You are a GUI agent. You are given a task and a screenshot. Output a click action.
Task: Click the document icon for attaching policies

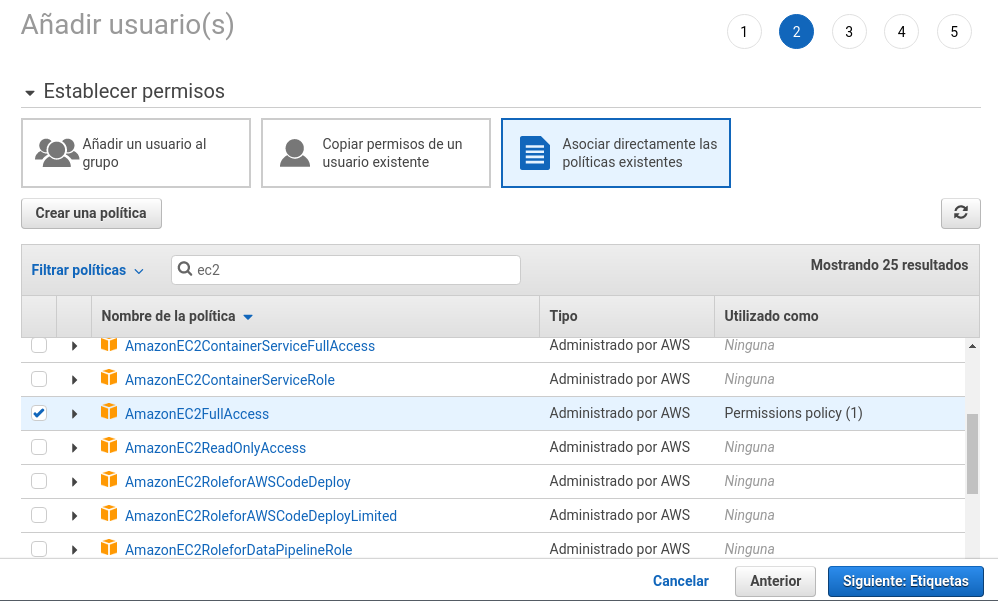pos(535,153)
